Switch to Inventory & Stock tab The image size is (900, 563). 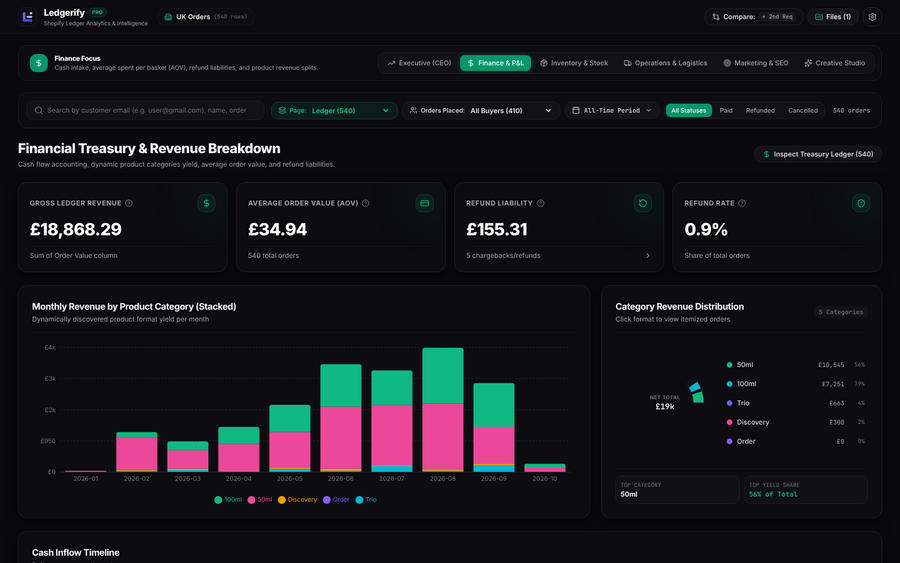click(x=574, y=63)
